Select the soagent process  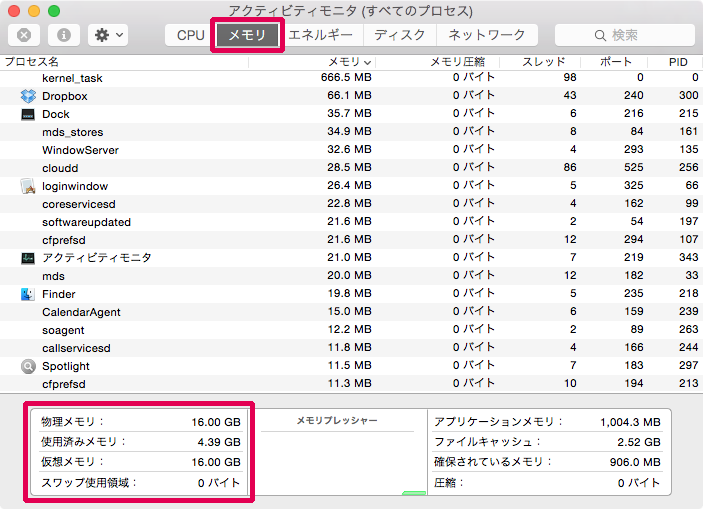(x=63, y=330)
